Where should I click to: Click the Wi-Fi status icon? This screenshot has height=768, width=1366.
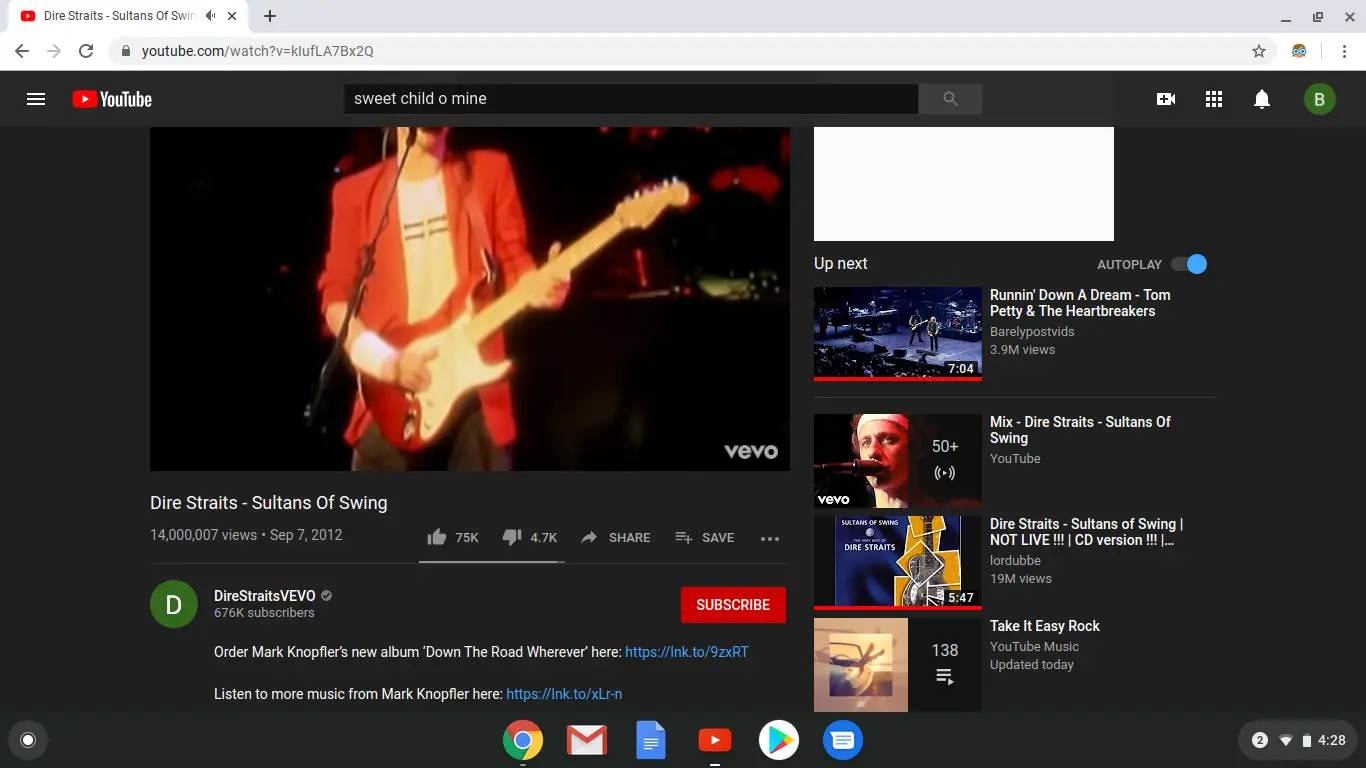click(1286, 741)
